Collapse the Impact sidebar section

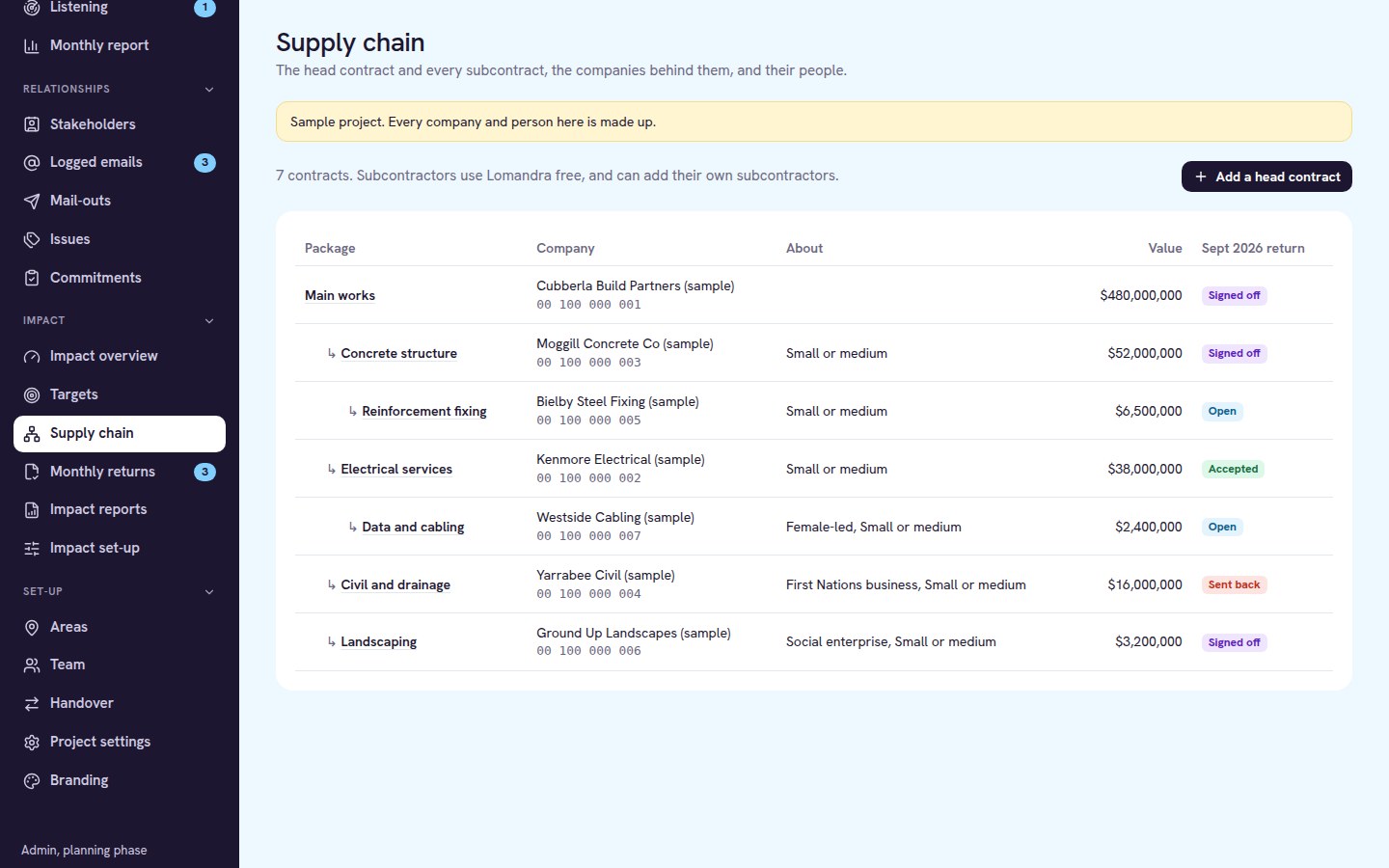209,320
